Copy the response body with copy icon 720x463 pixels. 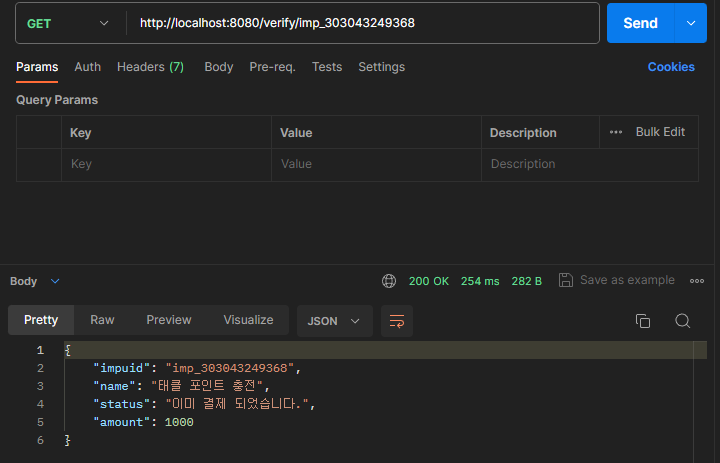pos(643,321)
